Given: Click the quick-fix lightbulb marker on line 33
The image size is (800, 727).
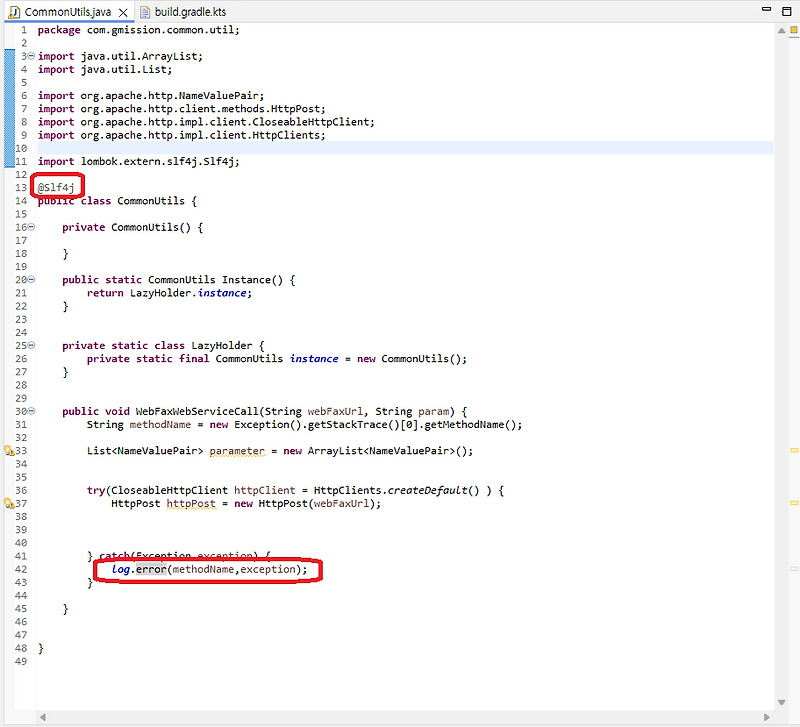Looking at the screenshot, I should coord(7,451).
